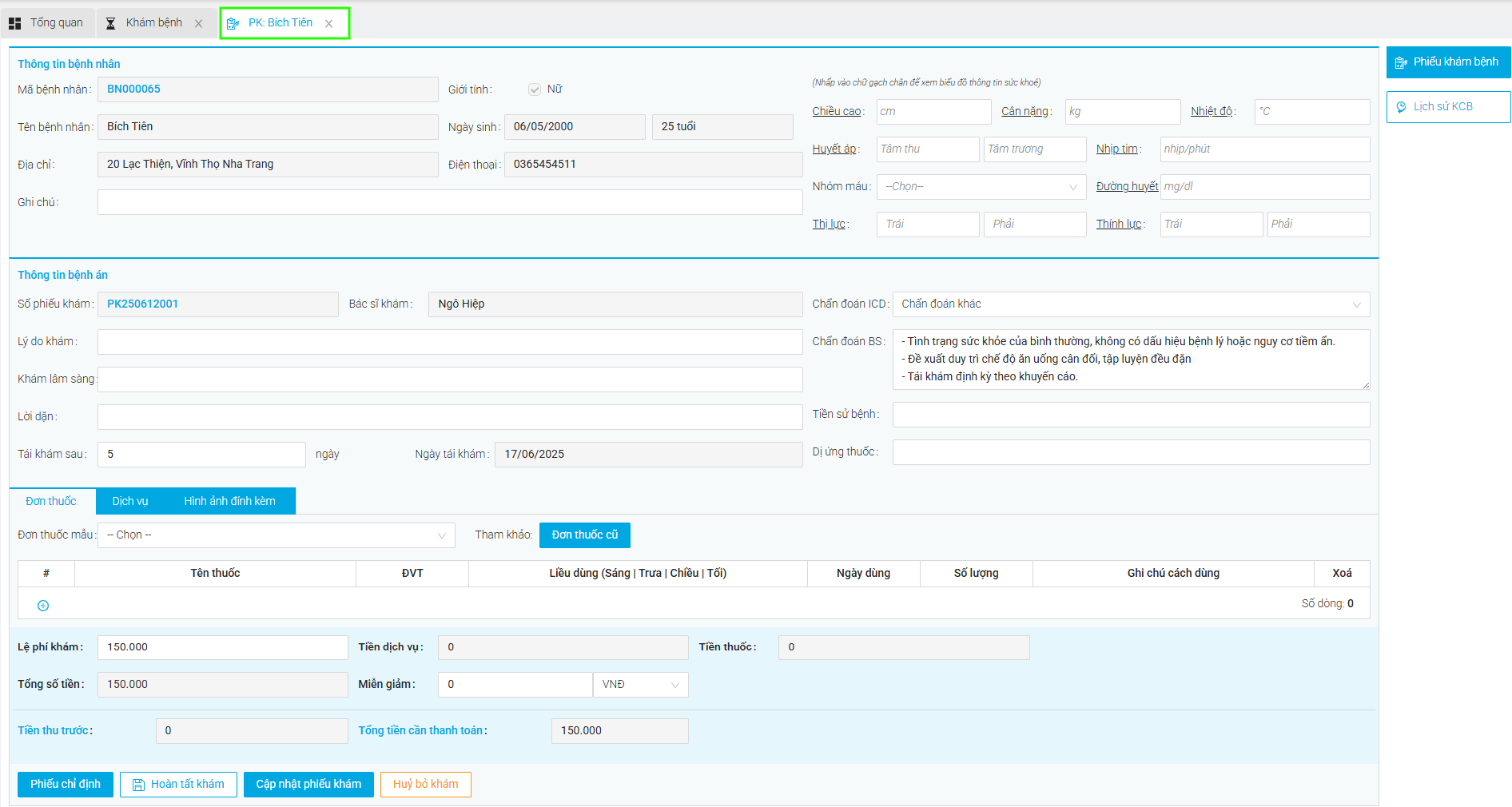Click the Tổng tiền cần thanh toán 150.000 value
1512x807 pixels.
click(619, 731)
